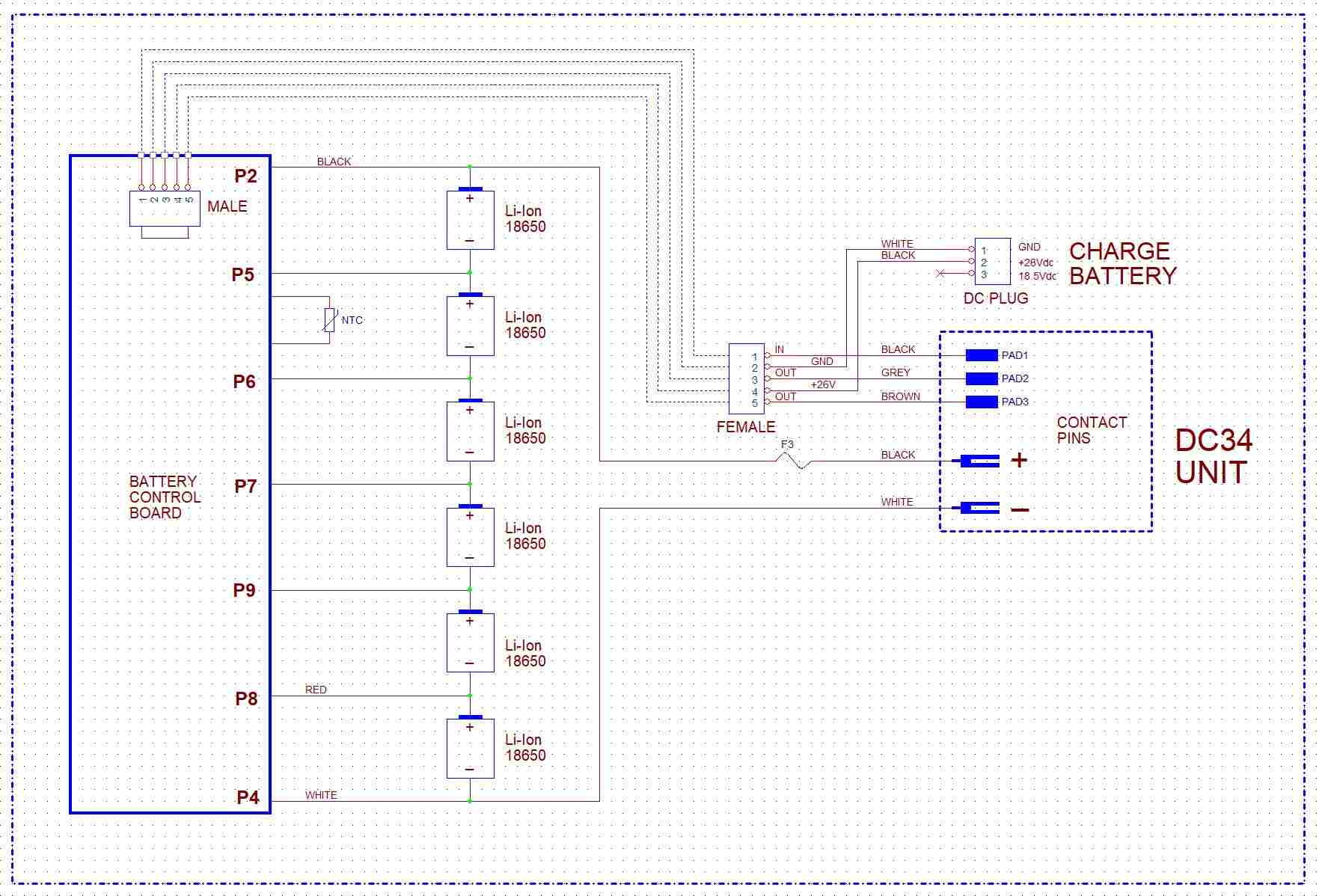Click the CONTACT PINS label
Image resolution: width=1322 pixels, height=896 pixels.
[1092, 430]
